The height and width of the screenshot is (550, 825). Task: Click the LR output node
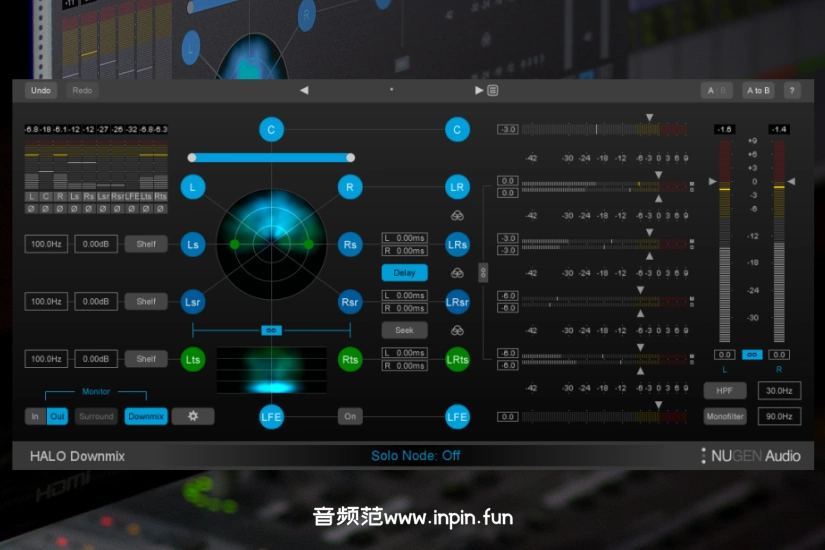pos(457,187)
